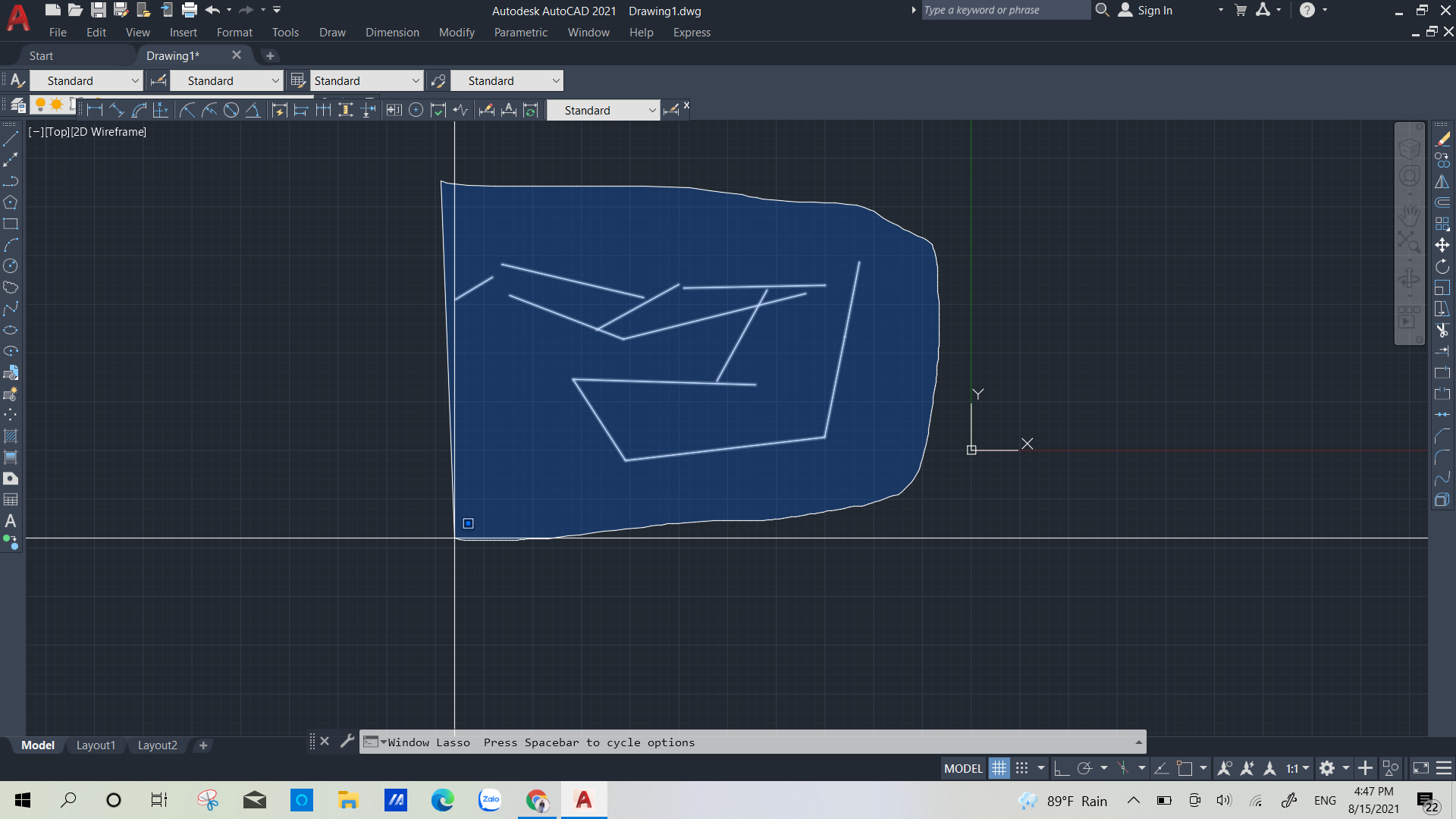Select the Mirror modify tool

pyautogui.click(x=1442, y=181)
